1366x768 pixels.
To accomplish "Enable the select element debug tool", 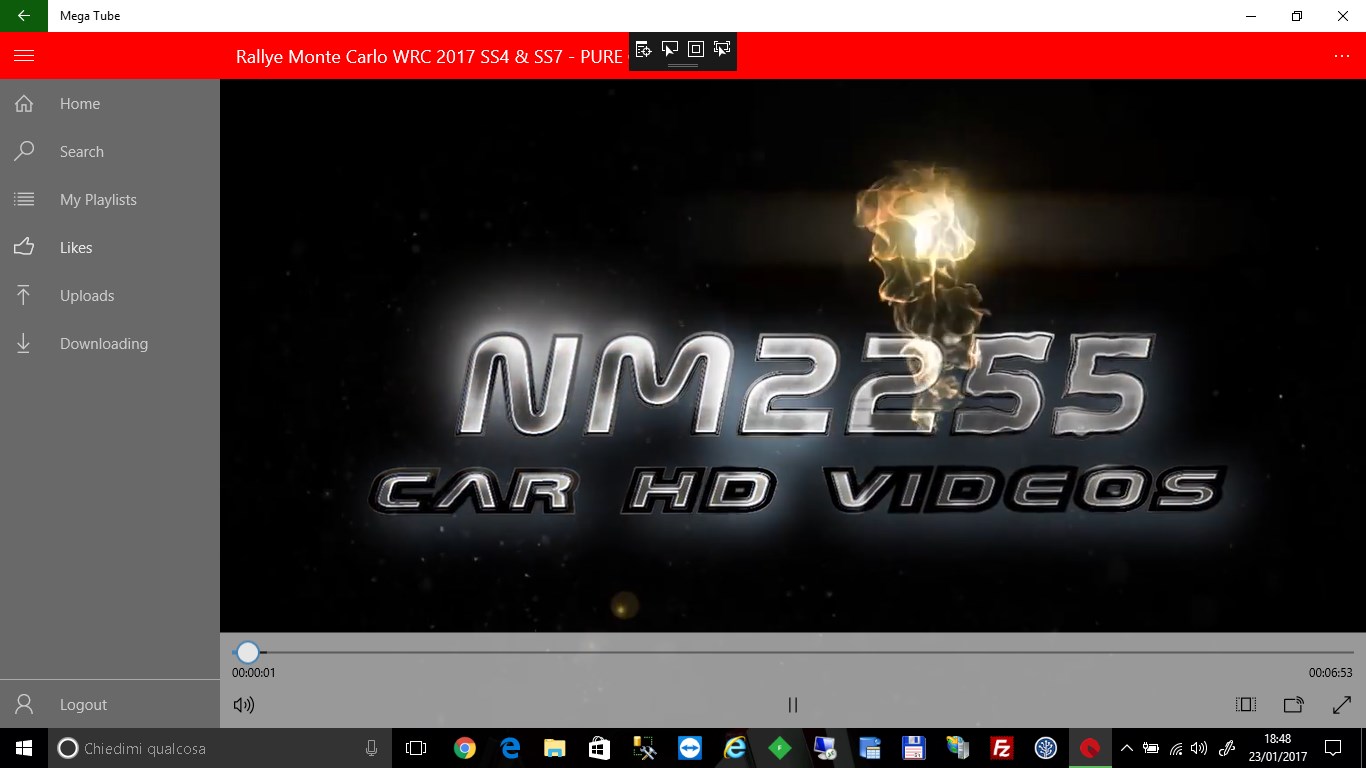I will (670, 49).
